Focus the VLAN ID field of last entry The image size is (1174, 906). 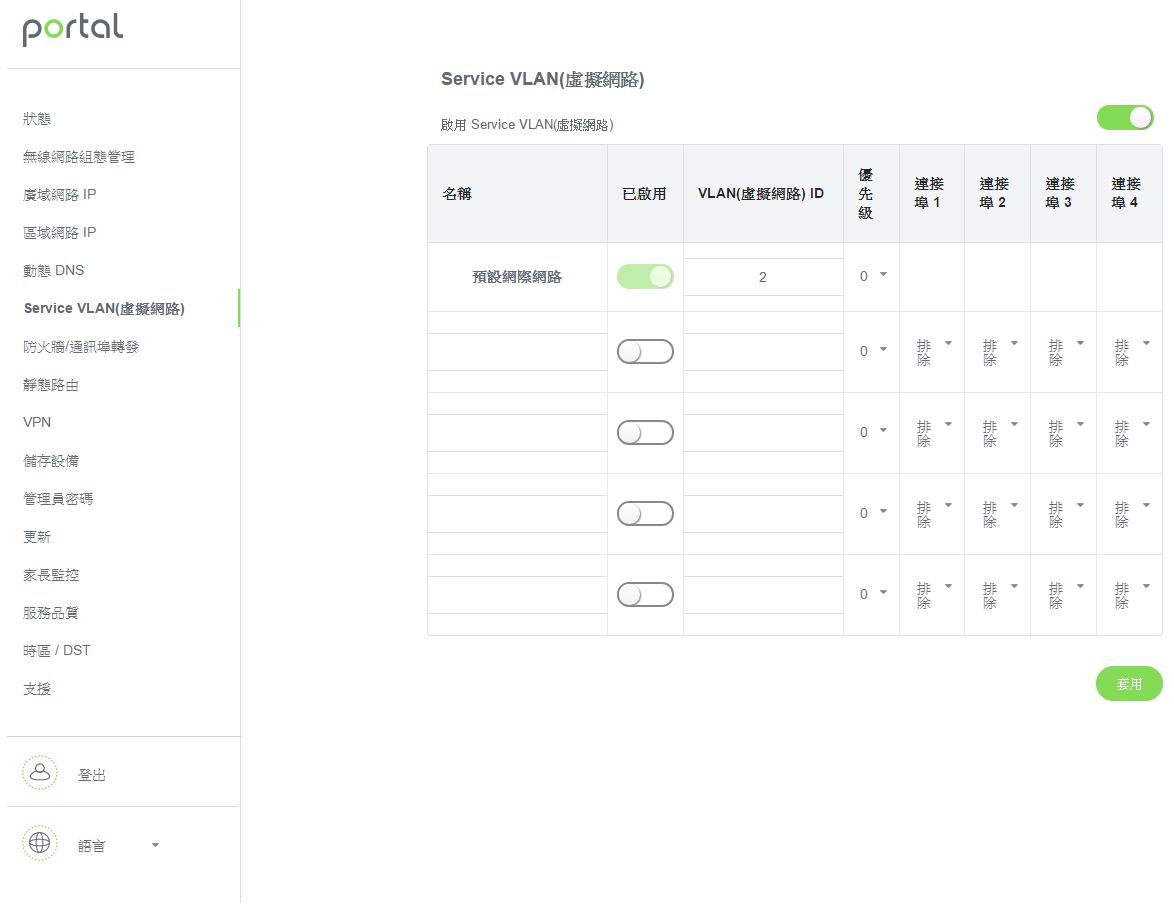coord(763,595)
